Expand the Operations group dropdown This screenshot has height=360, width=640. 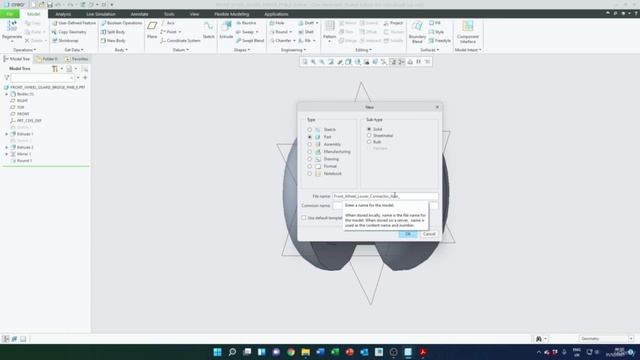pos(24,50)
